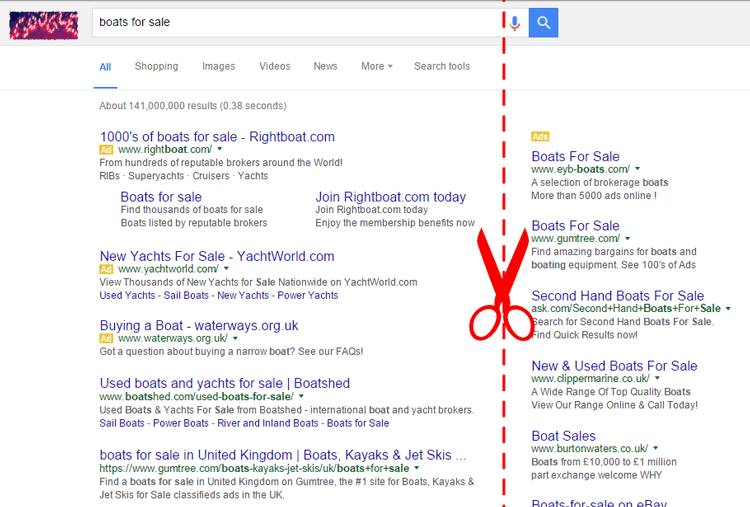Open Used boats and yachts for sale Boatshed

pyautogui.click(x=225, y=384)
